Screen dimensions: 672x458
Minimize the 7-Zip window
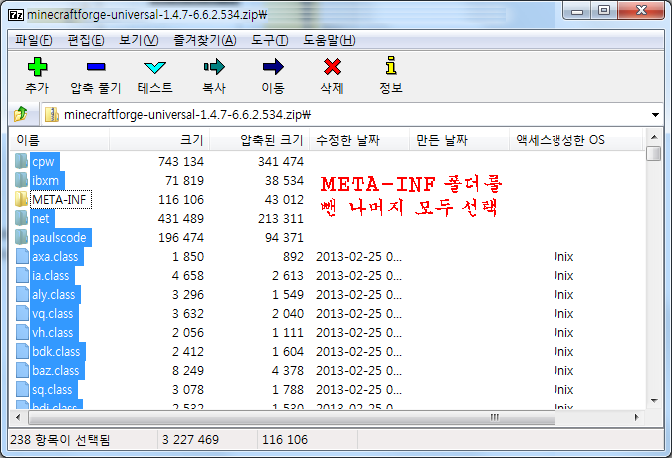point(577,11)
